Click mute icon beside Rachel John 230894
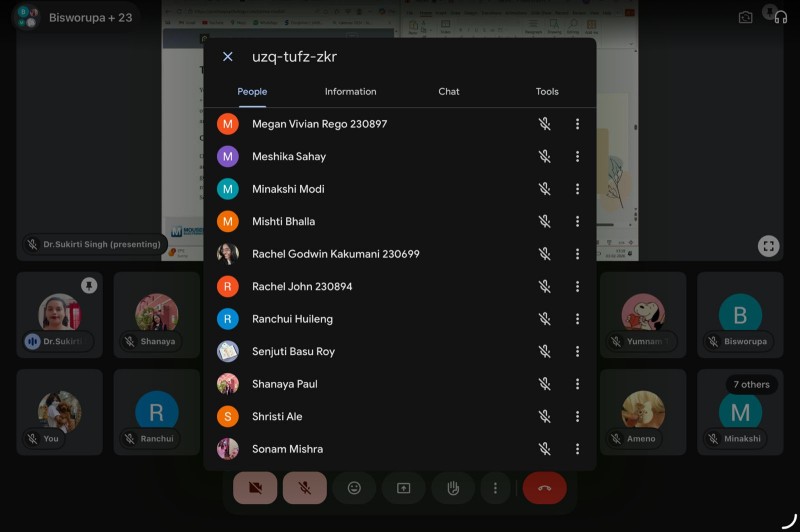 coord(545,287)
